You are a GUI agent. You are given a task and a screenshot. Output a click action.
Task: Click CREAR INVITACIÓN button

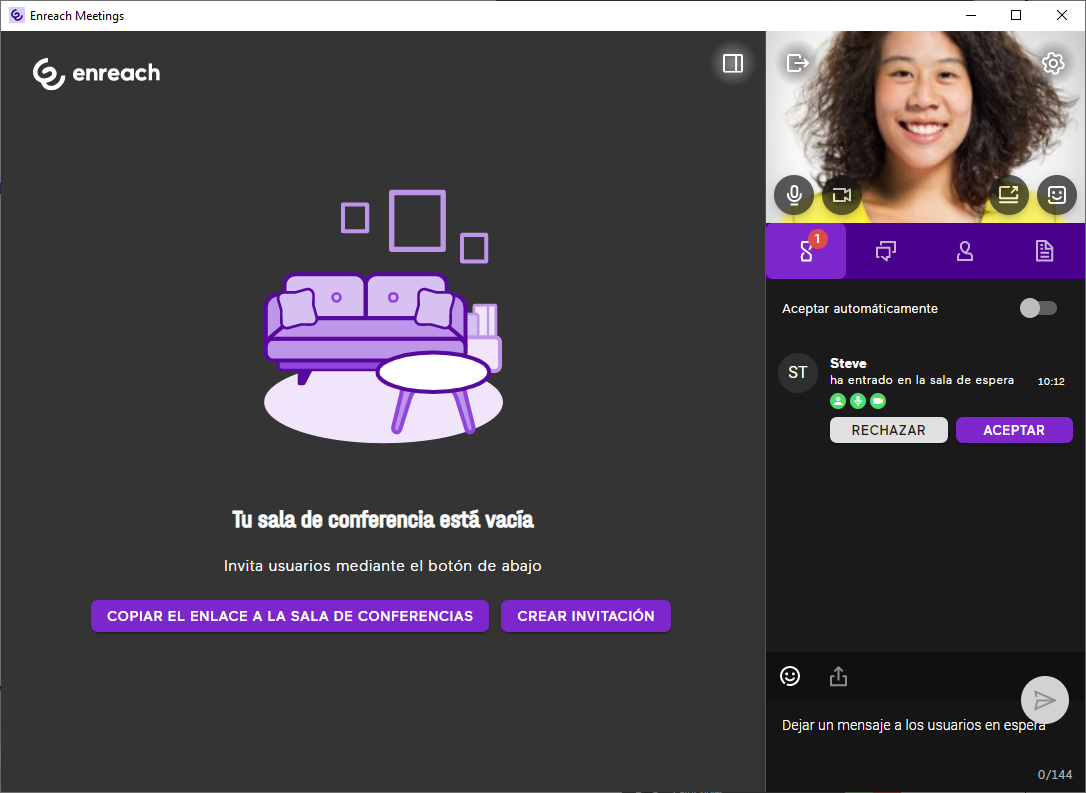585,616
